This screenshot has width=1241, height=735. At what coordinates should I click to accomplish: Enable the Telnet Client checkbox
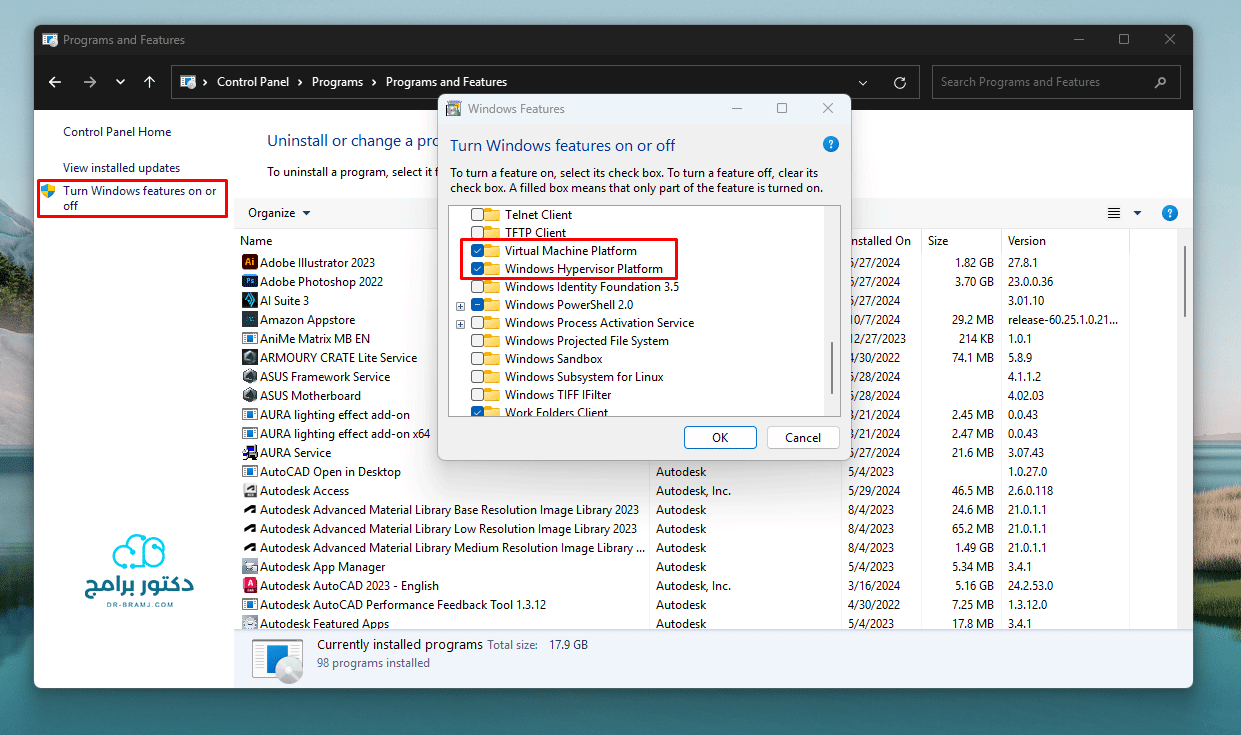point(477,214)
